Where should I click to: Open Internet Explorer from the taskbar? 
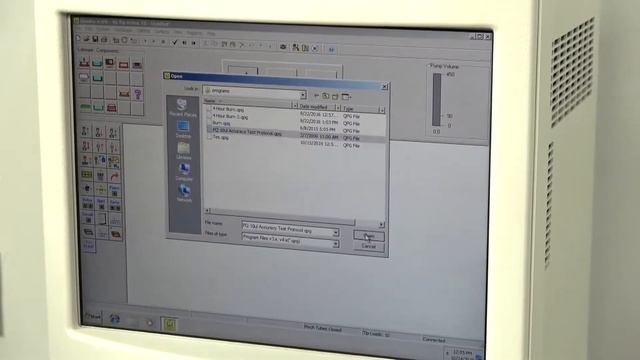[115, 319]
